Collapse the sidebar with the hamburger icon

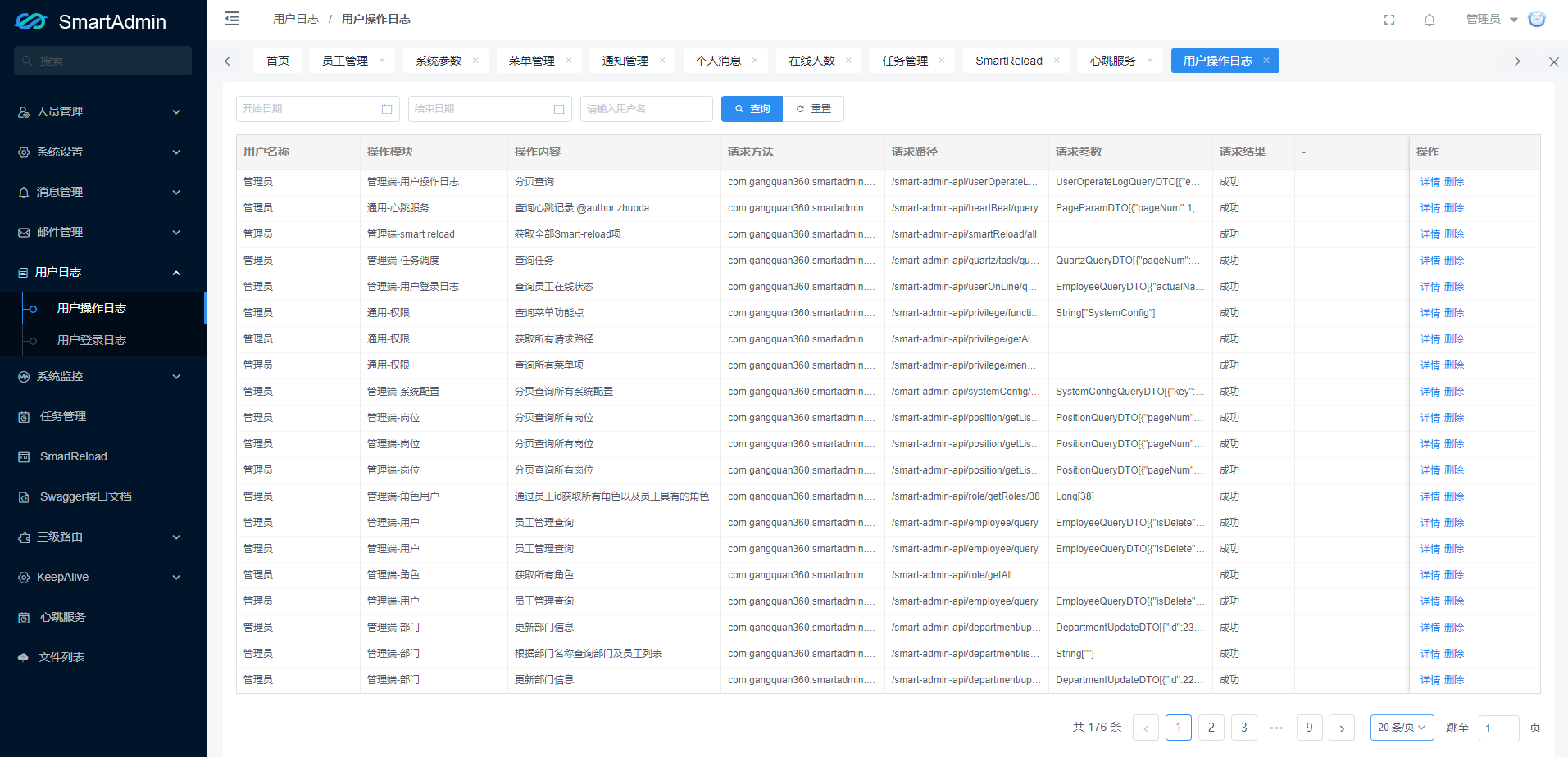(x=232, y=18)
